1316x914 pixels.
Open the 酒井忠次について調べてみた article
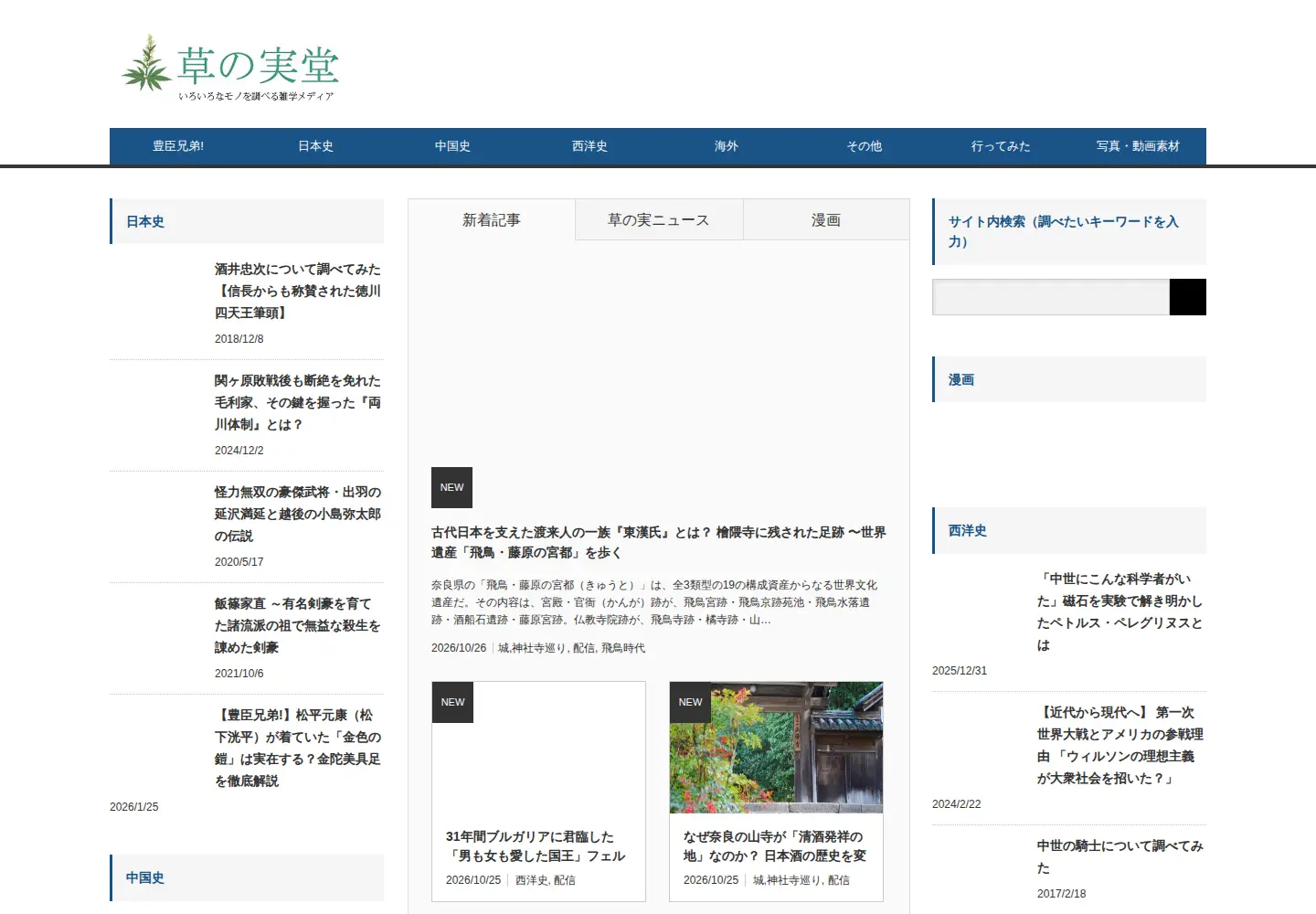coord(298,291)
